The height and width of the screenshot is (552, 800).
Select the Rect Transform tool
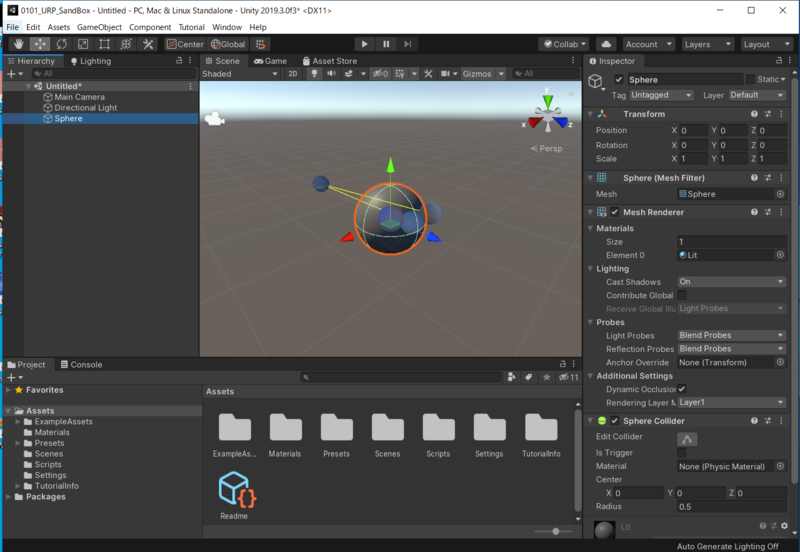105,44
